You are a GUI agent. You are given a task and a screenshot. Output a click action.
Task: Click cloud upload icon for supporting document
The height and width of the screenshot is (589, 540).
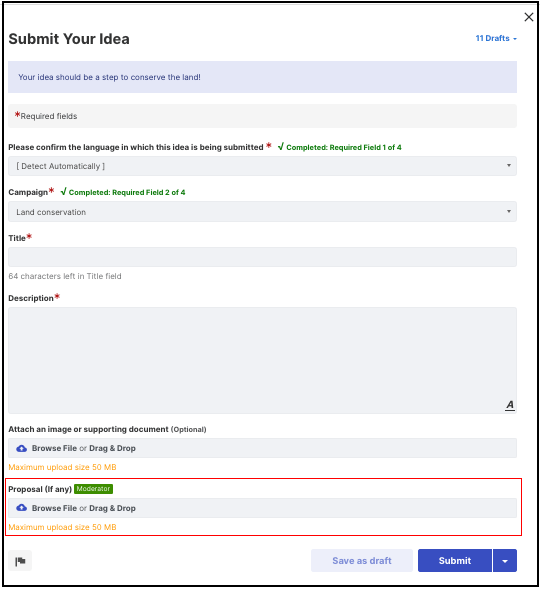[x=21, y=448]
